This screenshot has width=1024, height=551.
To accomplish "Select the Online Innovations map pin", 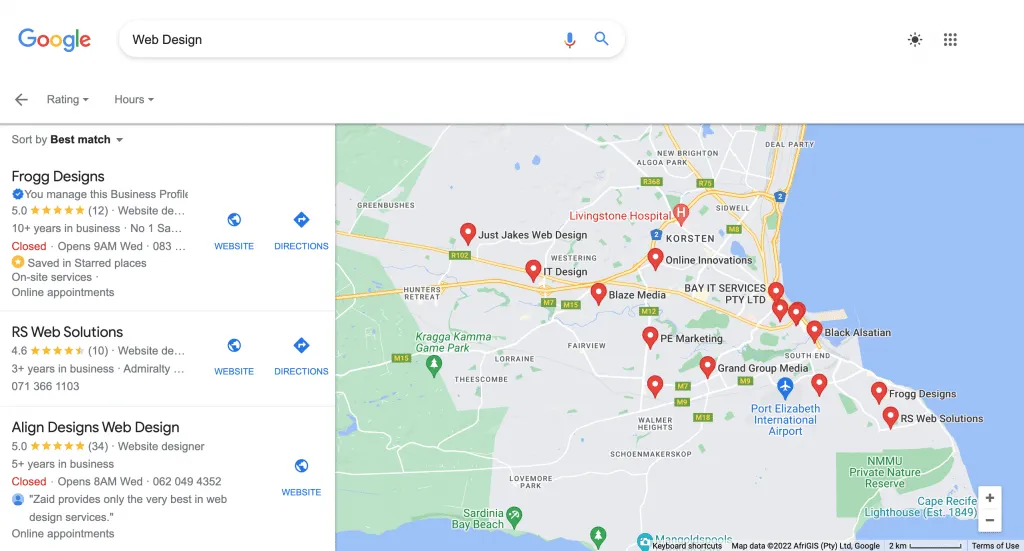I will (x=655, y=259).
